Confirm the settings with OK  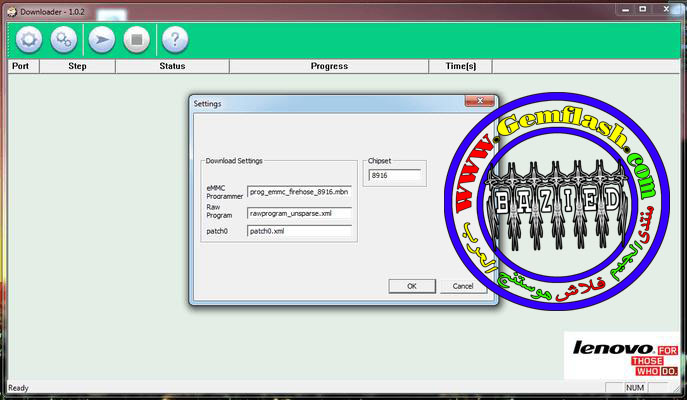point(412,286)
